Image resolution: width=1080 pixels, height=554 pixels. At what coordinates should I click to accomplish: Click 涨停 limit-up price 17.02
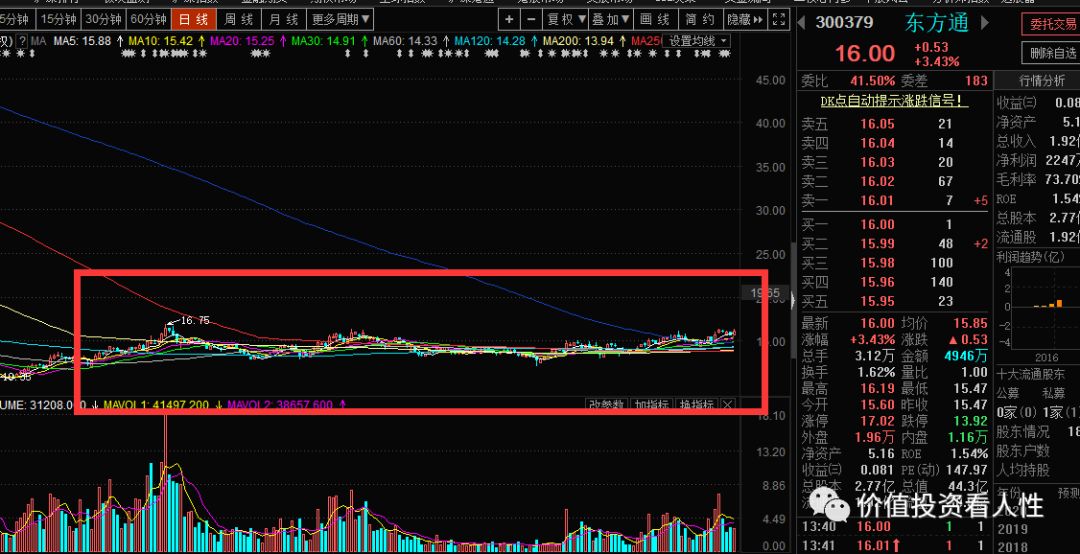tap(878, 421)
